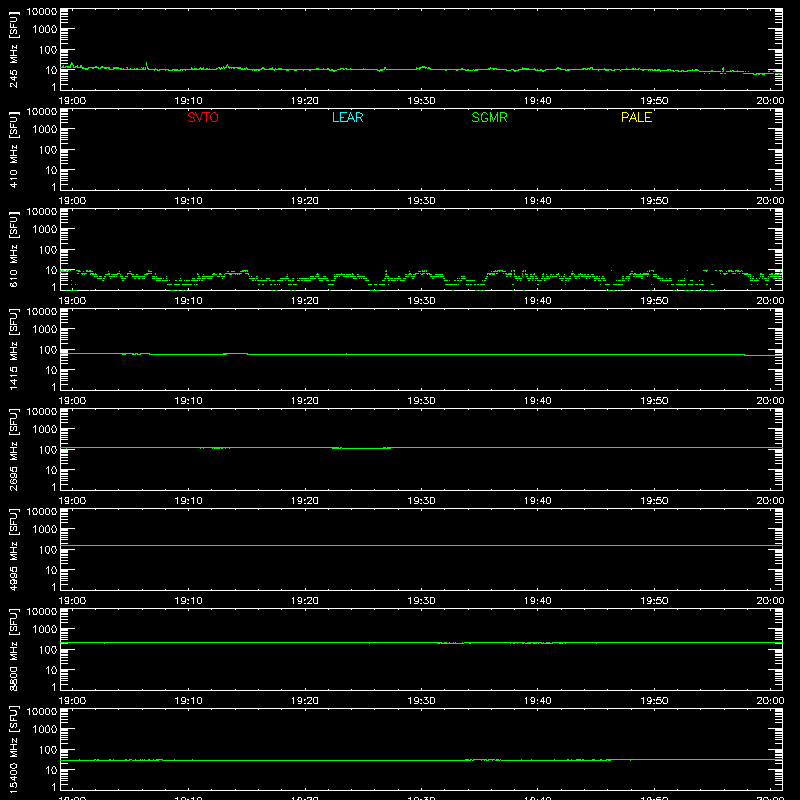Screen dimensions: 800x800
Task: Click 19:00 tick label under 4995 MHz plot
Action: click(72, 601)
